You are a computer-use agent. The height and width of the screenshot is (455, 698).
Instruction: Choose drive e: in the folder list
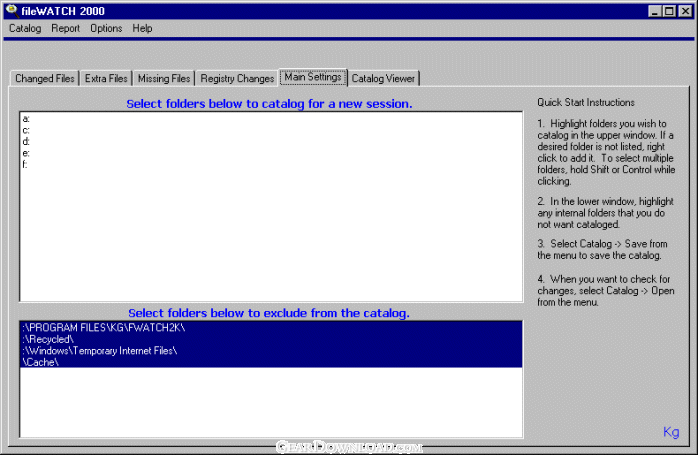[x=271, y=154]
